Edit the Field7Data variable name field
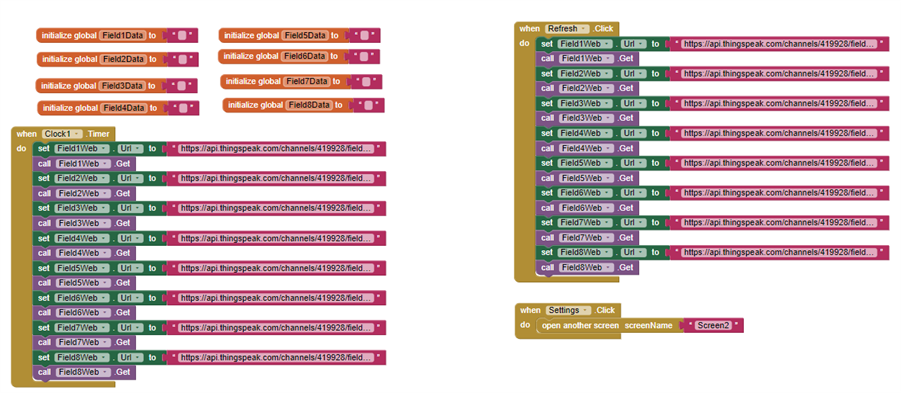Screen dimensions: 901x393 coord(307,82)
